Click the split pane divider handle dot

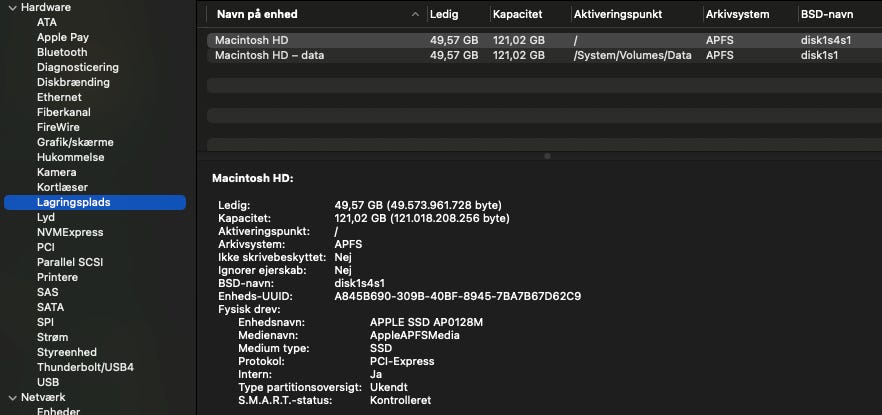(x=547, y=156)
